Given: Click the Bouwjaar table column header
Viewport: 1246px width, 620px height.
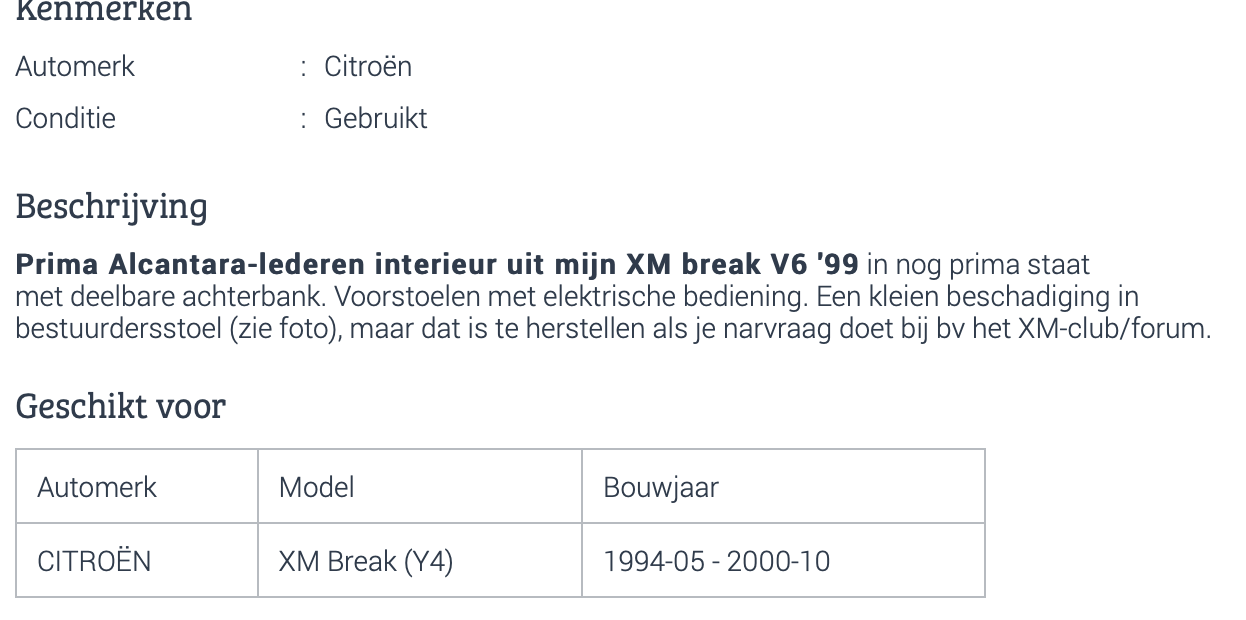Looking at the screenshot, I should pyautogui.click(x=784, y=487).
